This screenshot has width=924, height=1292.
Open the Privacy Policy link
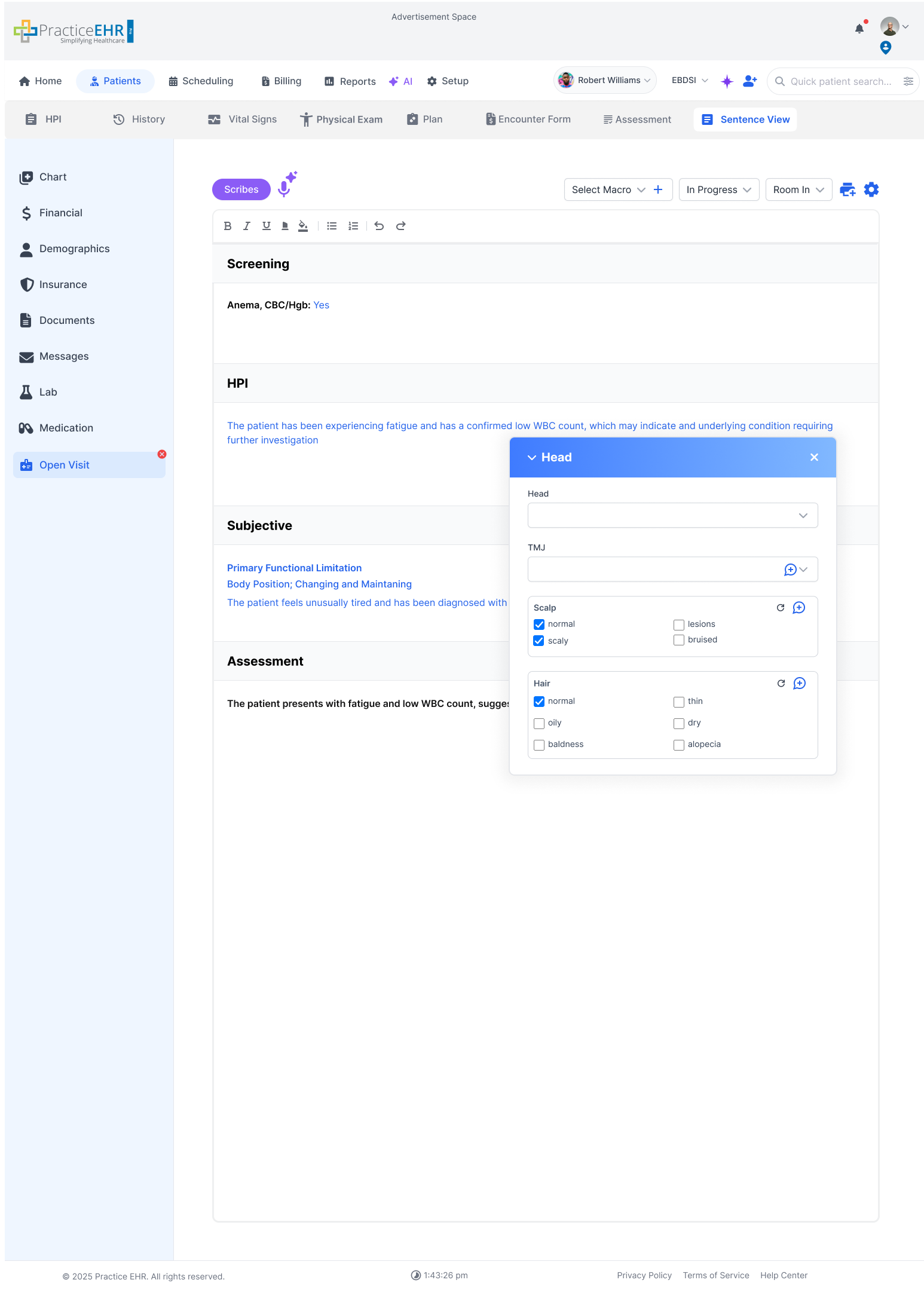[x=644, y=1275]
